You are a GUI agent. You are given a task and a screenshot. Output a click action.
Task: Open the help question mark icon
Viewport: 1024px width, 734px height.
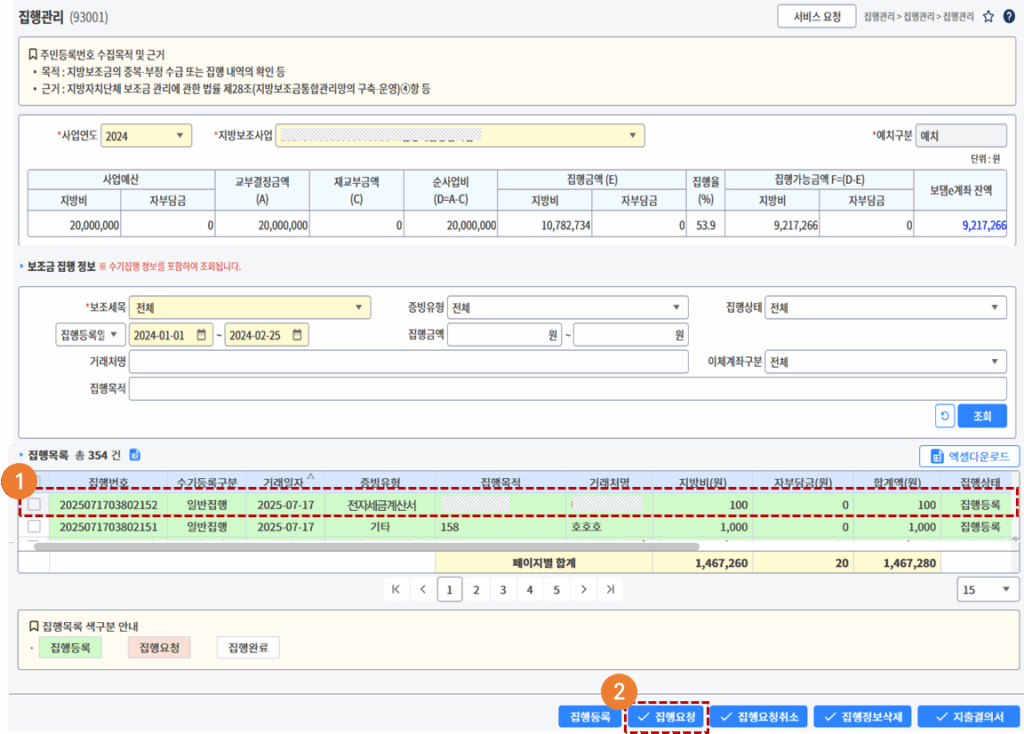[x=1009, y=17]
